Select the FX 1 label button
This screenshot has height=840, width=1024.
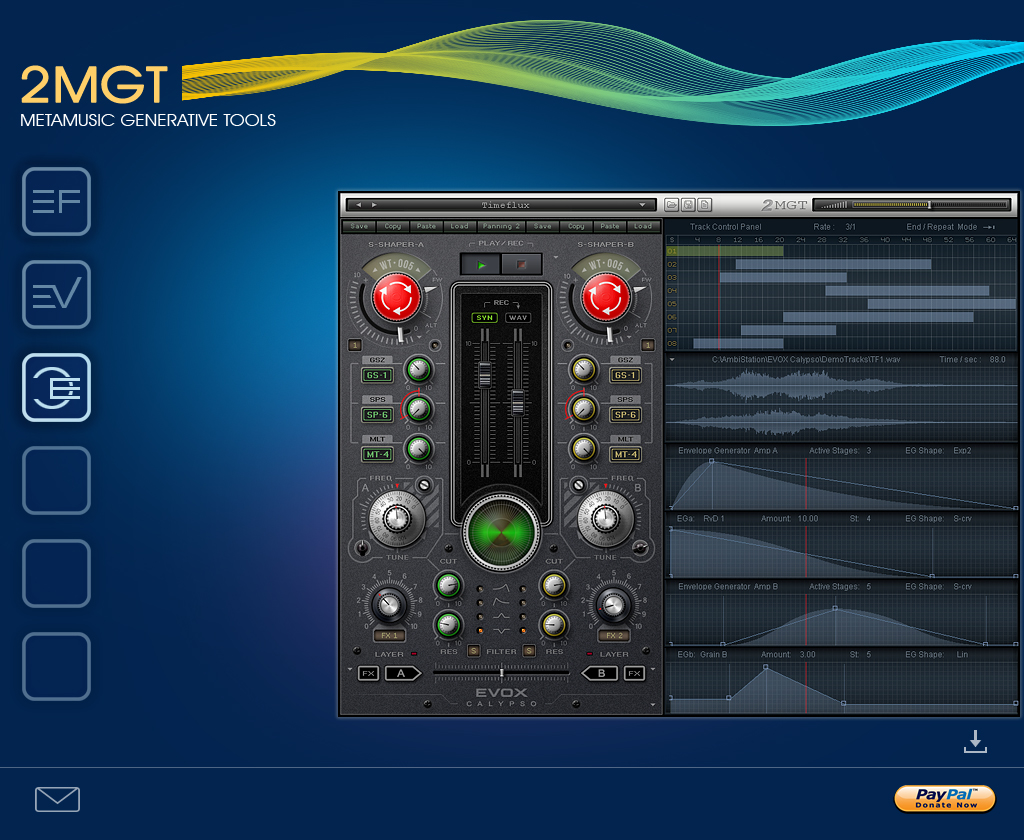point(389,635)
